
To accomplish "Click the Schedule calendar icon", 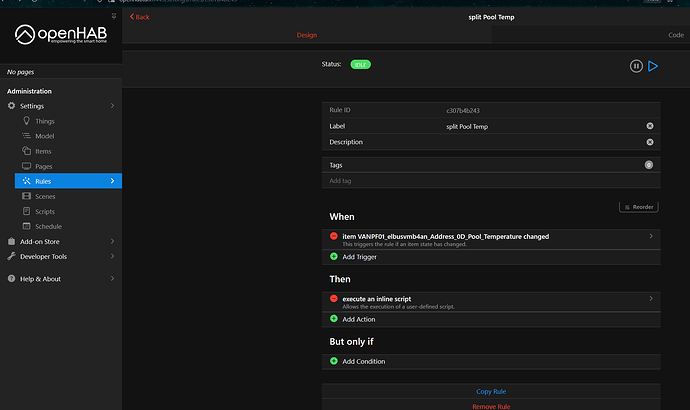I will [26, 226].
